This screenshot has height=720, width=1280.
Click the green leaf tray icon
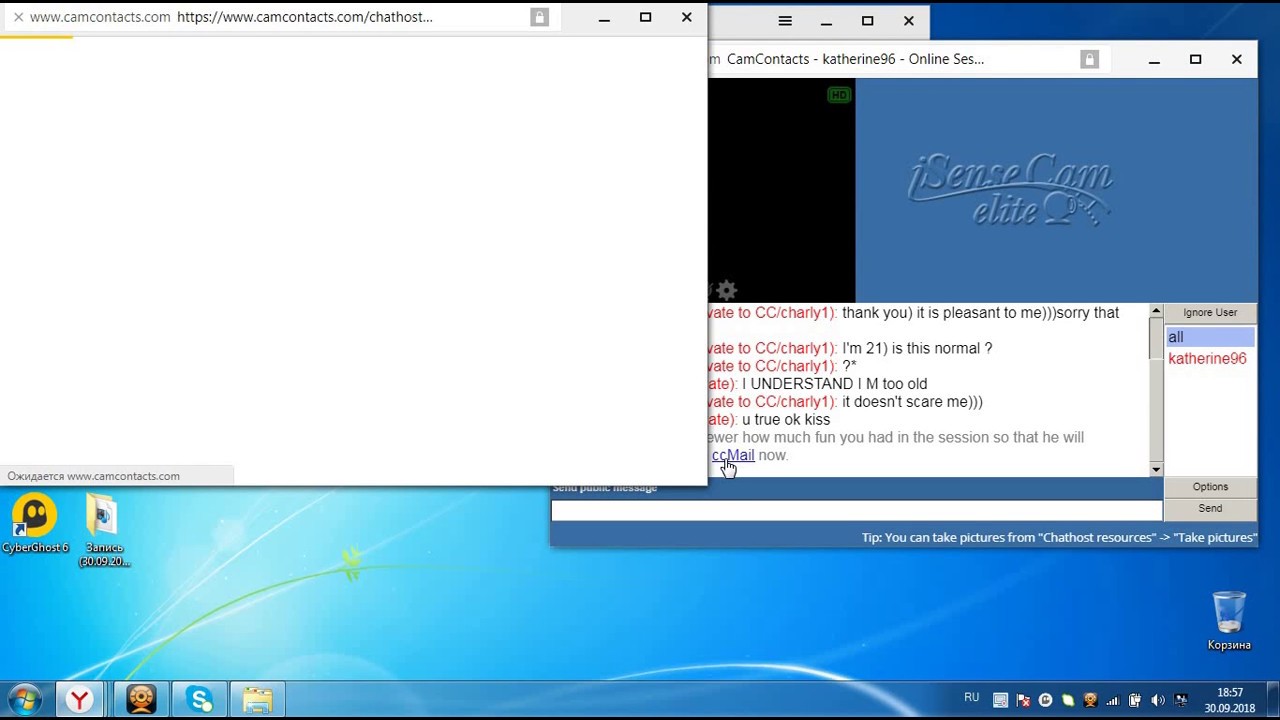(x=1068, y=700)
